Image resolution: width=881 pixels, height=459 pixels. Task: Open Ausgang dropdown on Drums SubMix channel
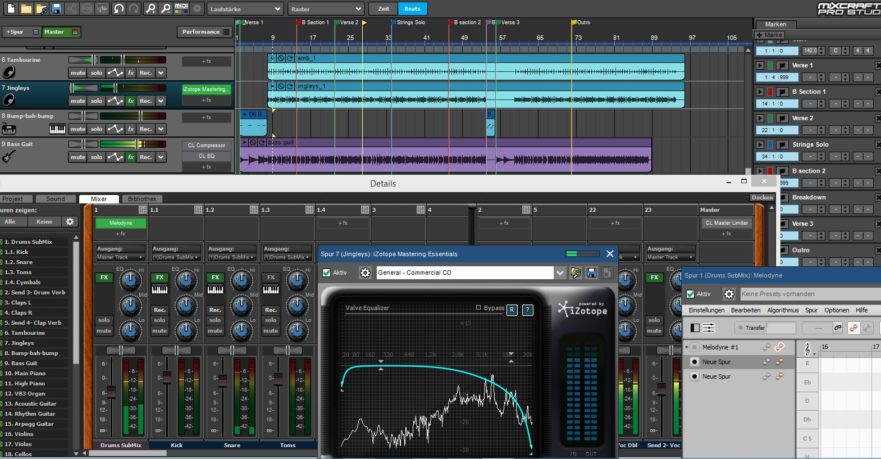point(120,257)
